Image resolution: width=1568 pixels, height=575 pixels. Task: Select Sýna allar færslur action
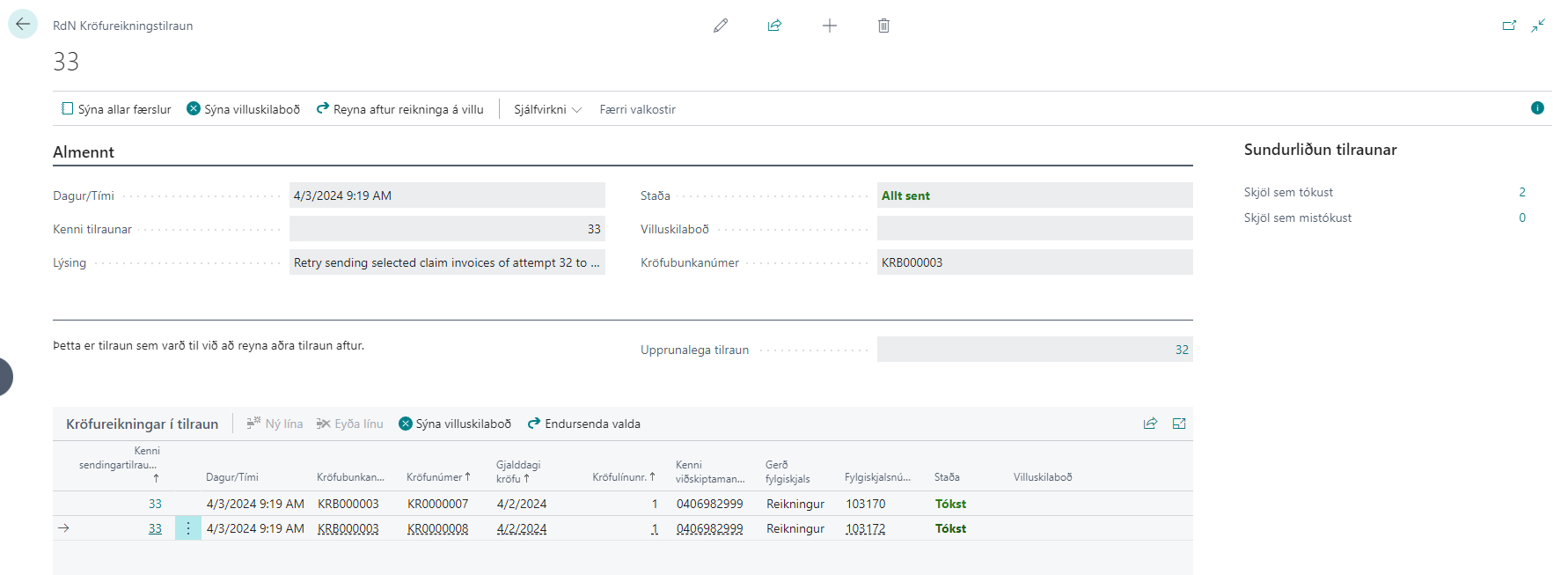116,109
